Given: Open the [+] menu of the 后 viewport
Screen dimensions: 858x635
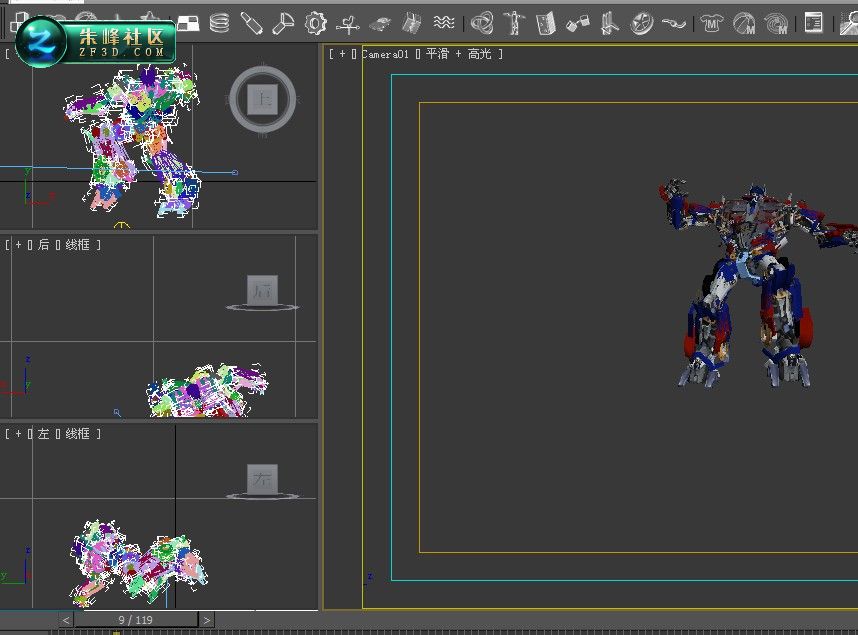Looking at the screenshot, I should pyautogui.click(x=19, y=245).
